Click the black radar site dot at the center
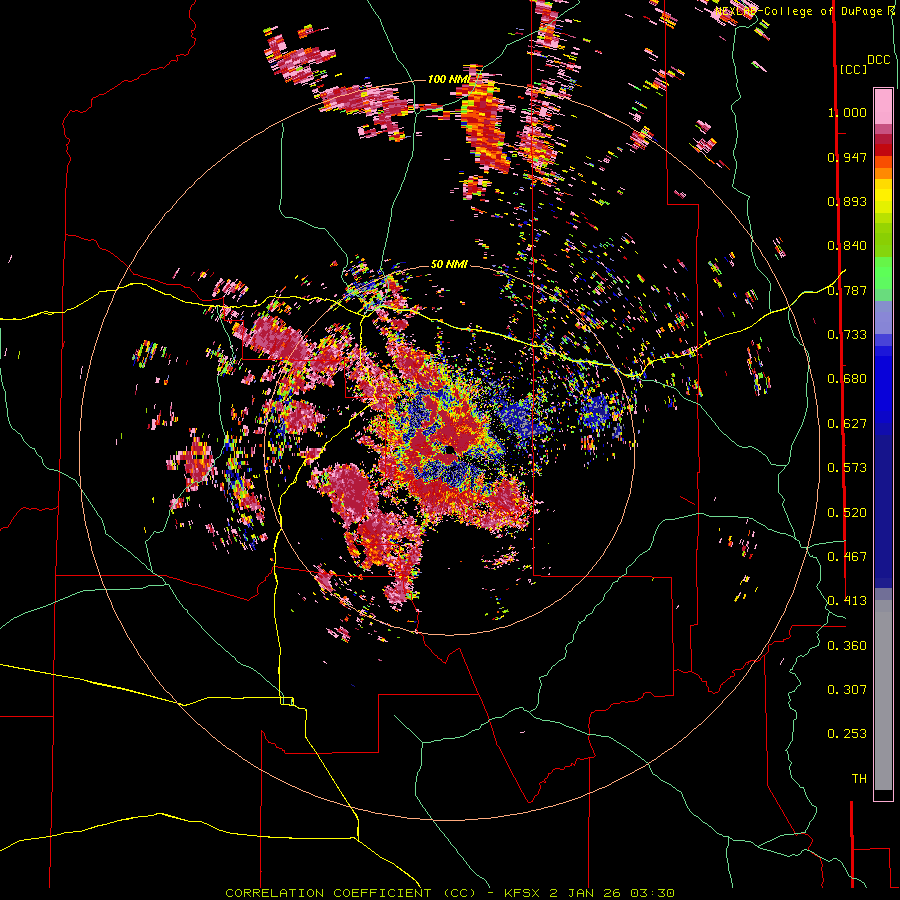900x900 pixels. click(449, 450)
